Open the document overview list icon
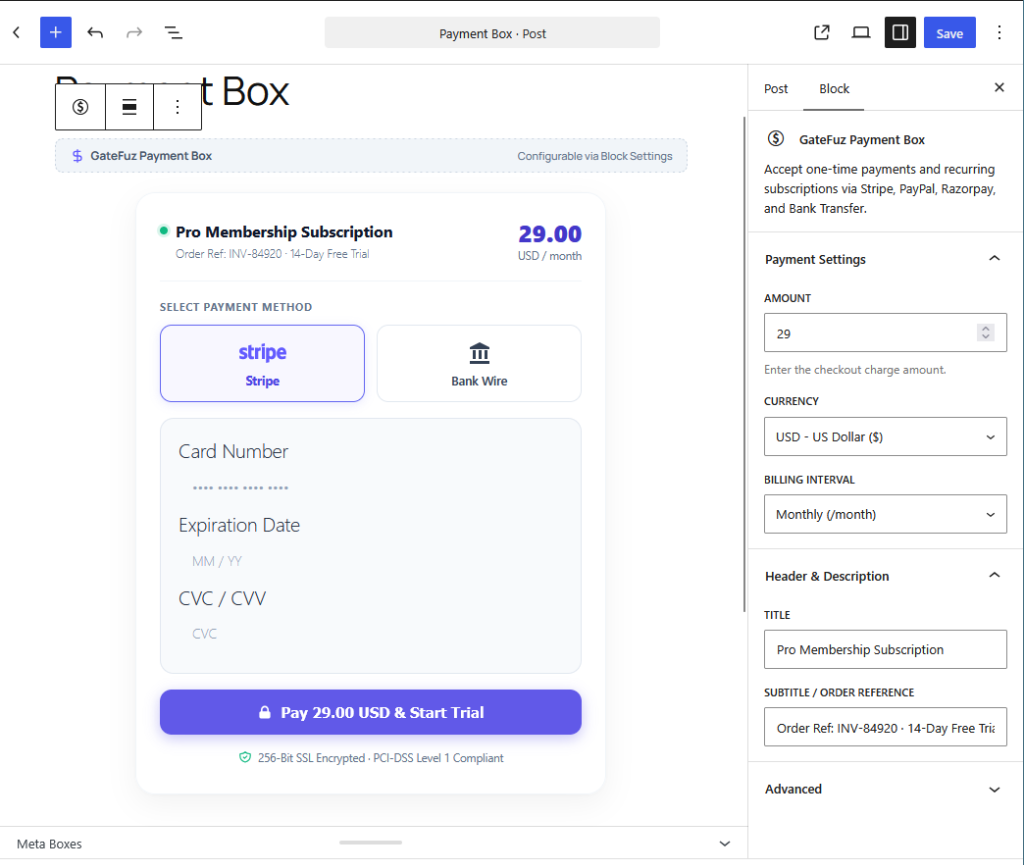This screenshot has height=865, width=1024. (173, 33)
